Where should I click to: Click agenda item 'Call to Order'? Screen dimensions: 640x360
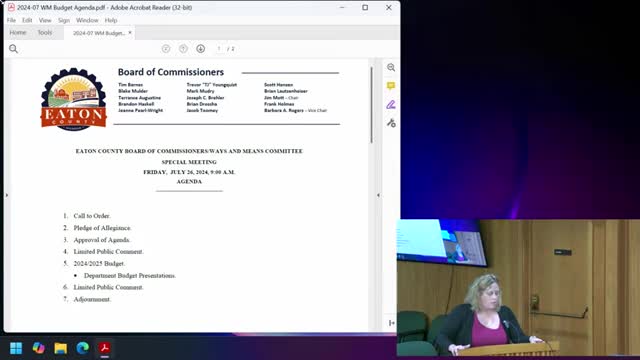[92, 216]
